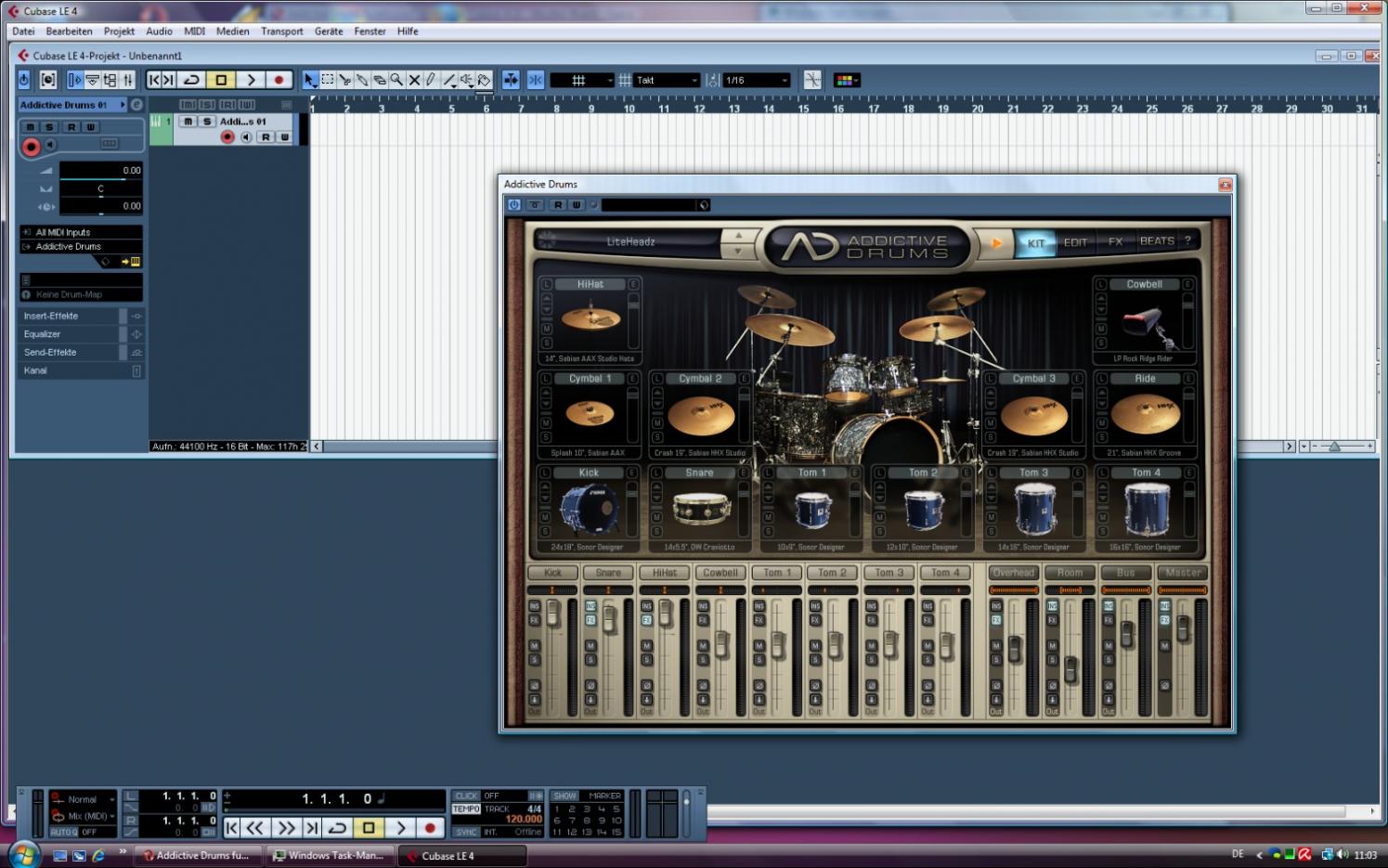Viewport: 1388px width, 868px height.
Task: Open the Takt grid type dropdown
Action: tap(667, 80)
